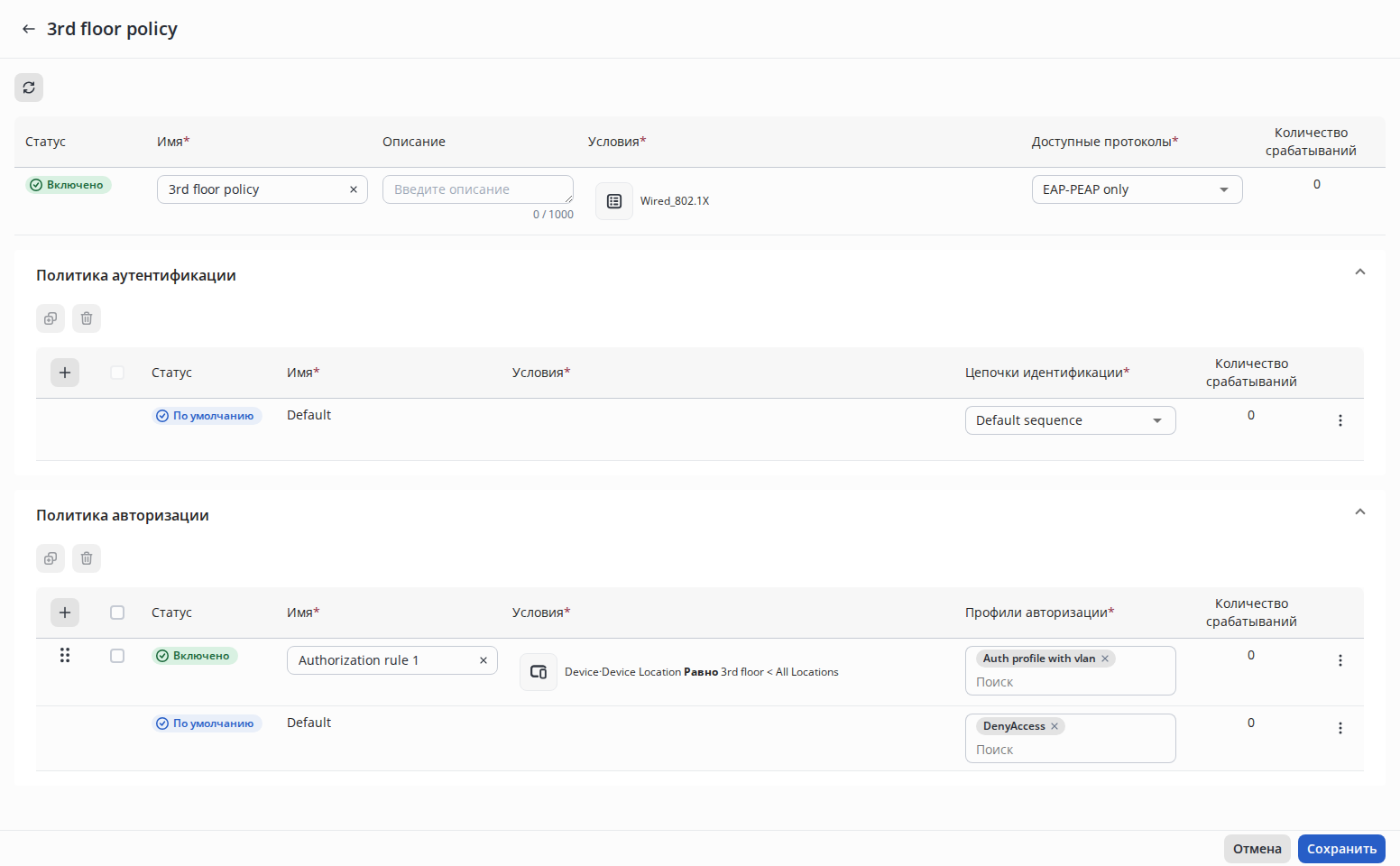The height and width of the screenshot is (866, 1400).
Task: Toggle the select-all checkbox in authorization table header
Action: pos(117,613)
